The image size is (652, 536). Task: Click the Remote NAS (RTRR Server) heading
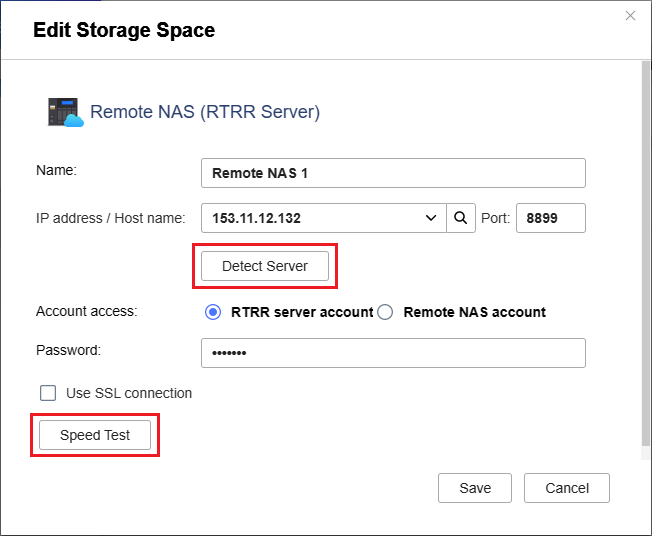[x=205, y=112]
